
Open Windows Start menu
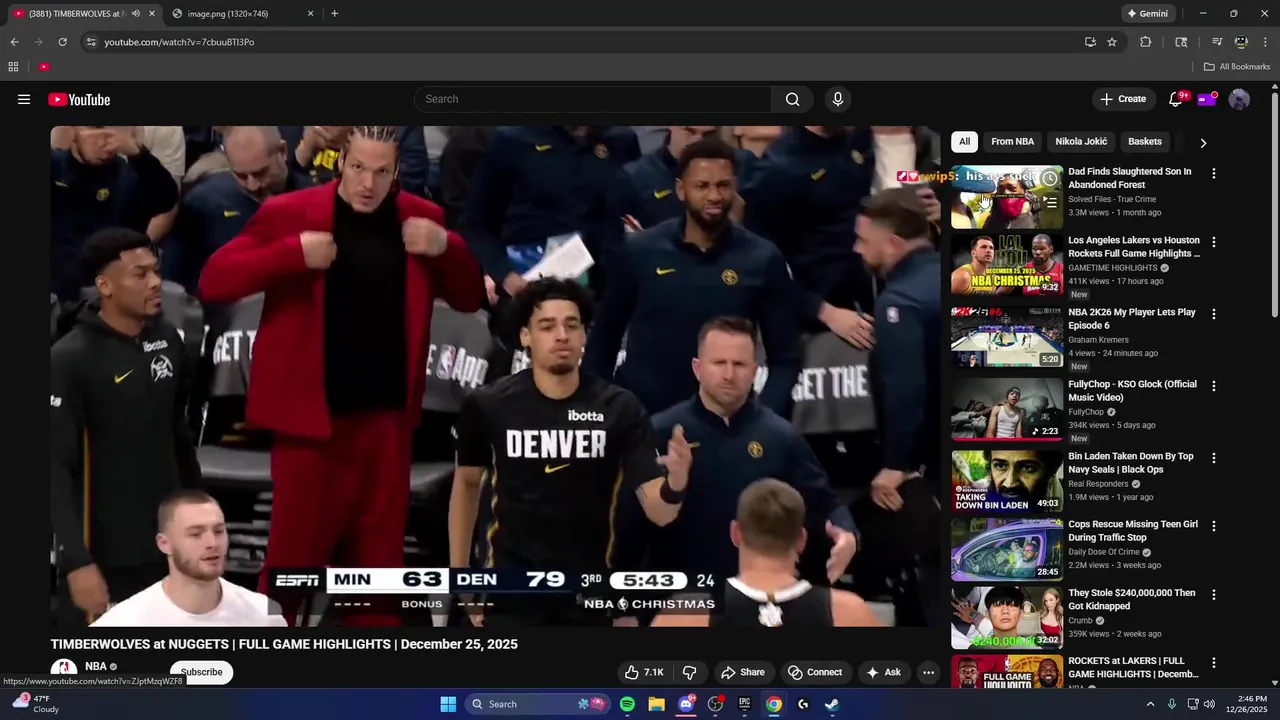(448, 704)
